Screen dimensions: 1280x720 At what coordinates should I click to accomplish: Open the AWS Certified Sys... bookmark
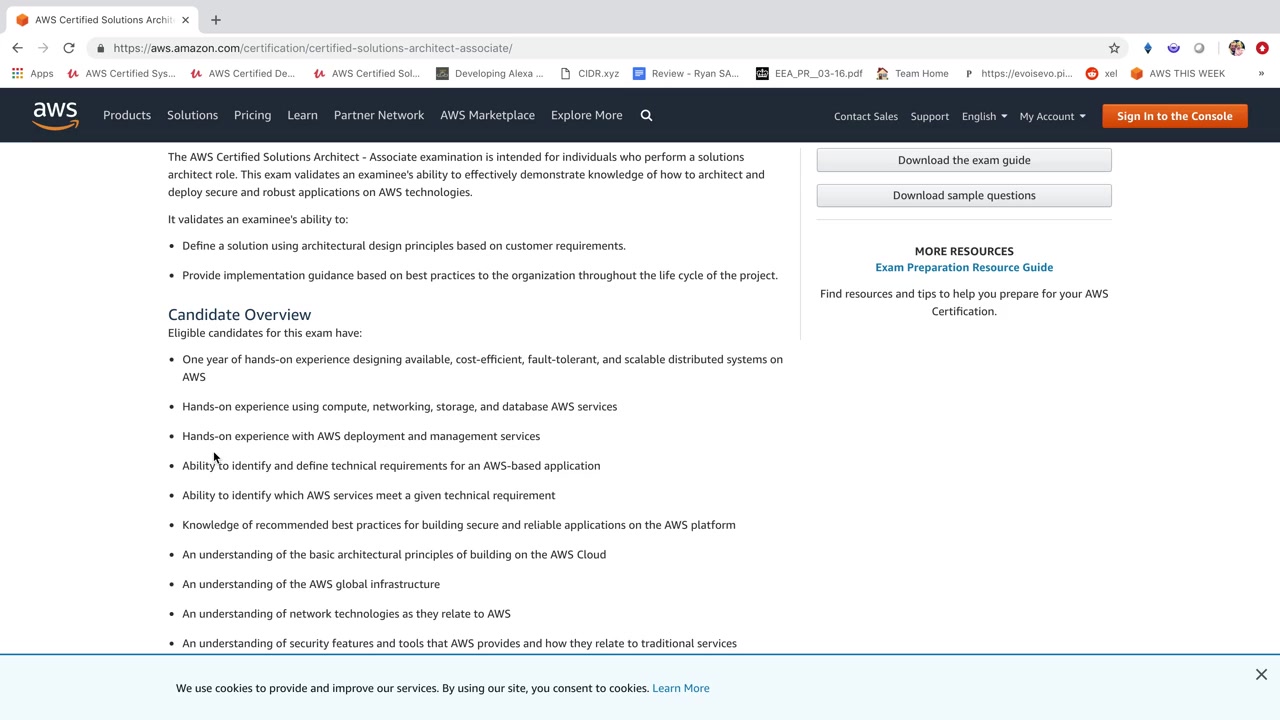tap(121, 73)
